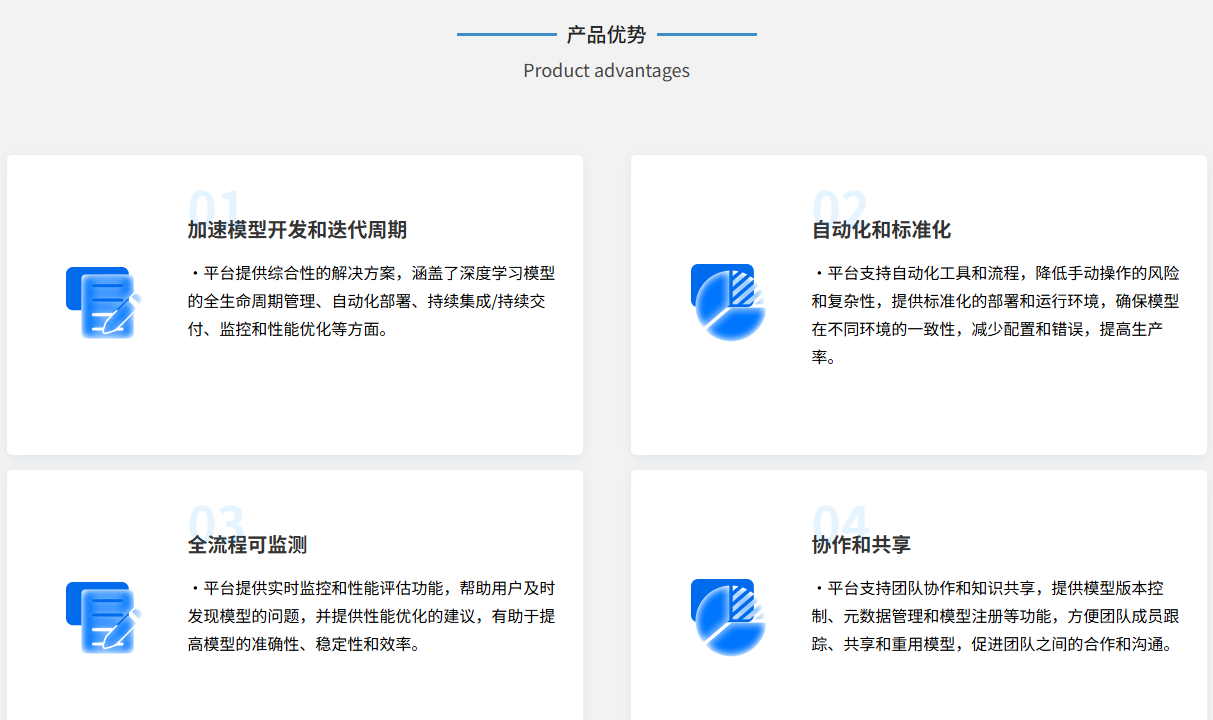Viewport: 1213px width, 720px height.
Task: Click the pie chart icon in 协作和共享 card
Action: point(727,618)
